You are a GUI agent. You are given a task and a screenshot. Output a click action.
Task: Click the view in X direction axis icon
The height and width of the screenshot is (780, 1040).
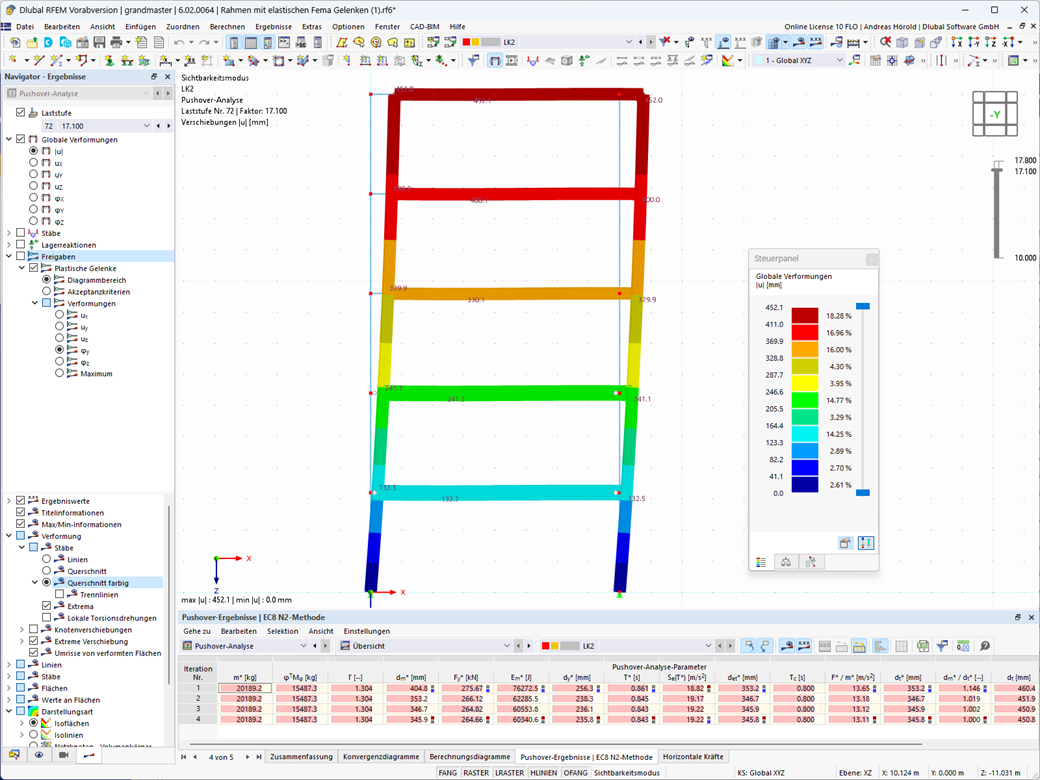coord(957,42)
